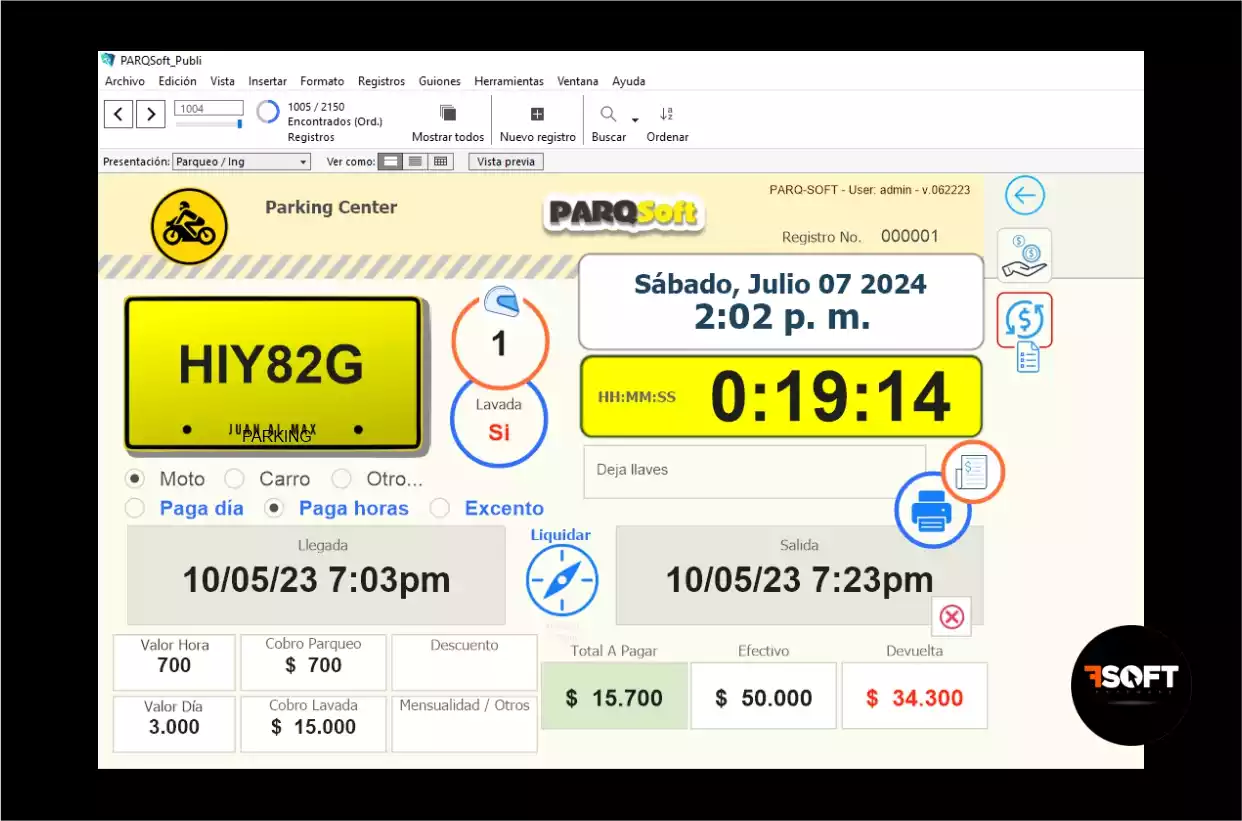Open the Buscar magnifier tool
The image size is (1242, 821).
[x=608, y=114]
